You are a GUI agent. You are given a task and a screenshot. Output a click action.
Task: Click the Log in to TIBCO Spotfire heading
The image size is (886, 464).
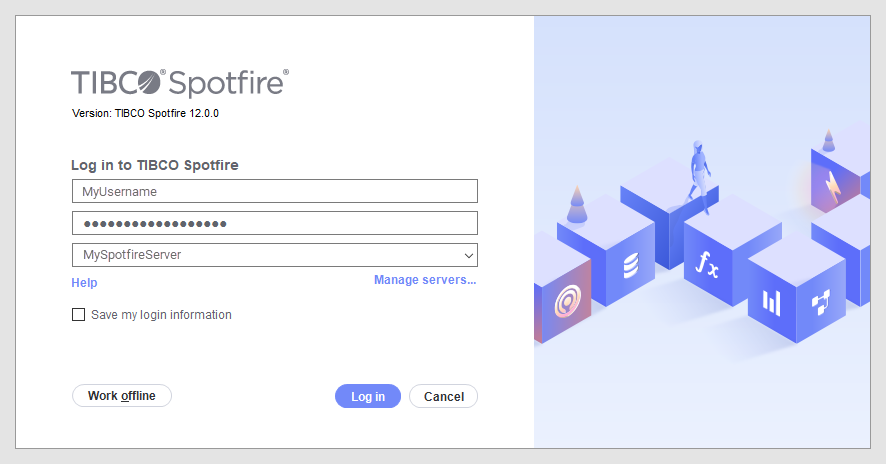click(x=155, y=165)
